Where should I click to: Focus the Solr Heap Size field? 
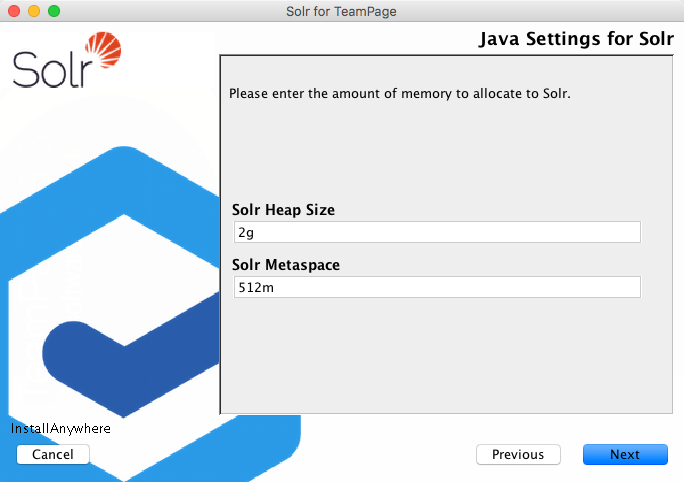436,232
